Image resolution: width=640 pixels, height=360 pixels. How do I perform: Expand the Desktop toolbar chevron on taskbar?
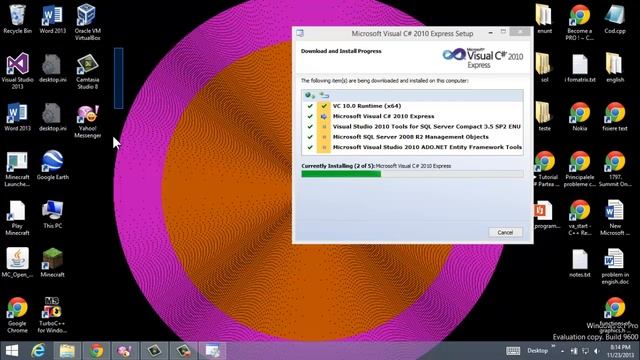click(553, 347)
